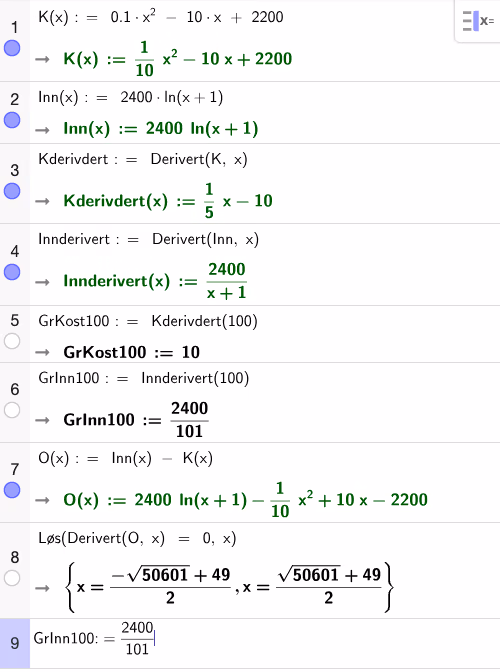Screen dimensions: 500x672
Task: Click the solution set output in row 8
Action: [x=229, y=587]
